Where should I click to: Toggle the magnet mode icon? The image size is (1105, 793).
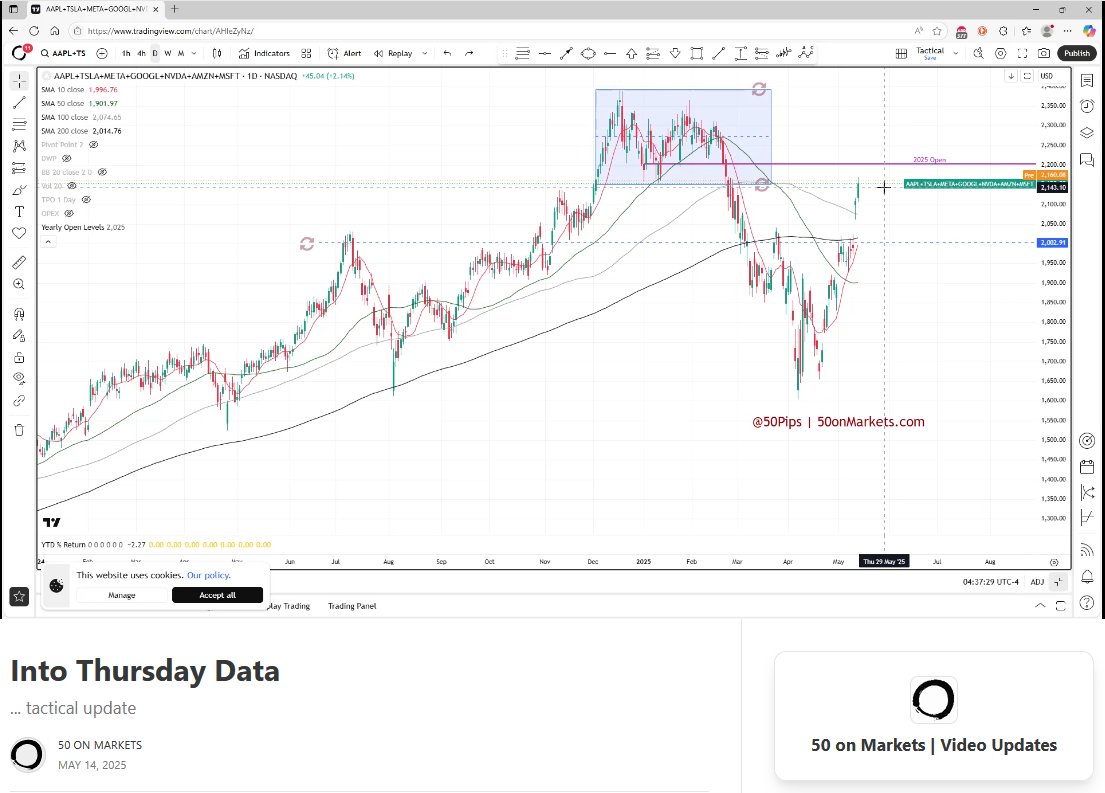(x=19, y=314)
